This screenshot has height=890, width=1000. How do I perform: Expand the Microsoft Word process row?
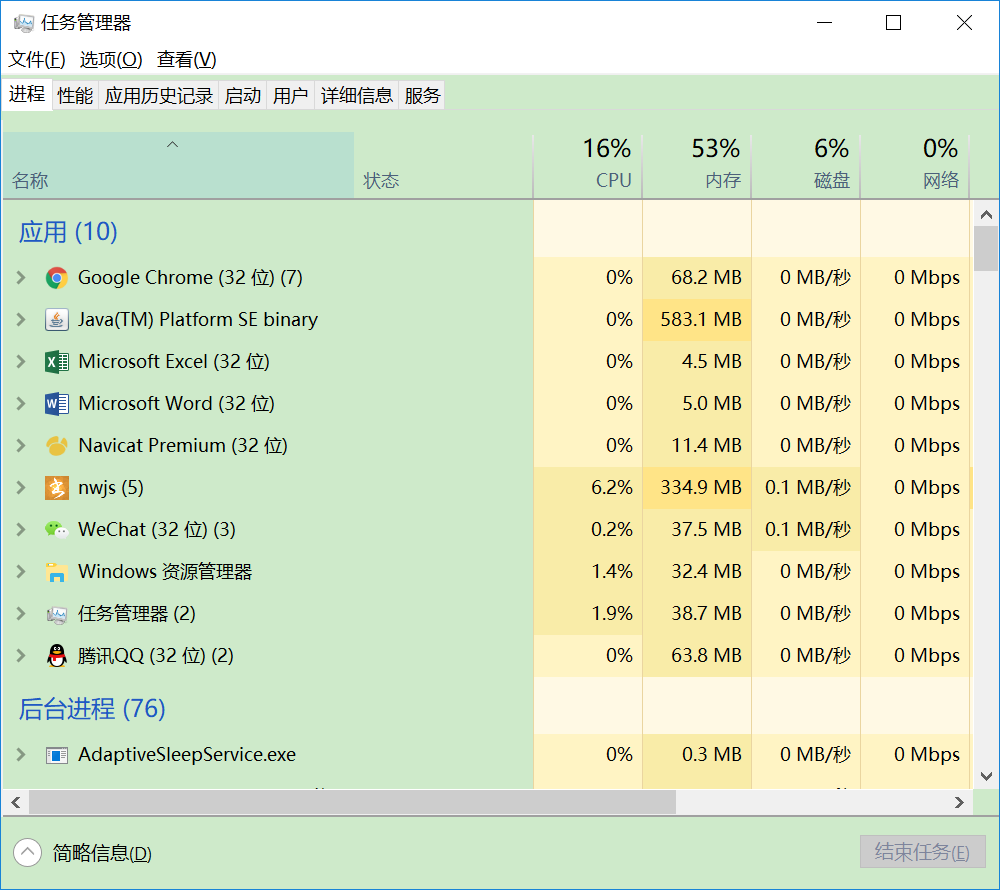tap(21, 404)
